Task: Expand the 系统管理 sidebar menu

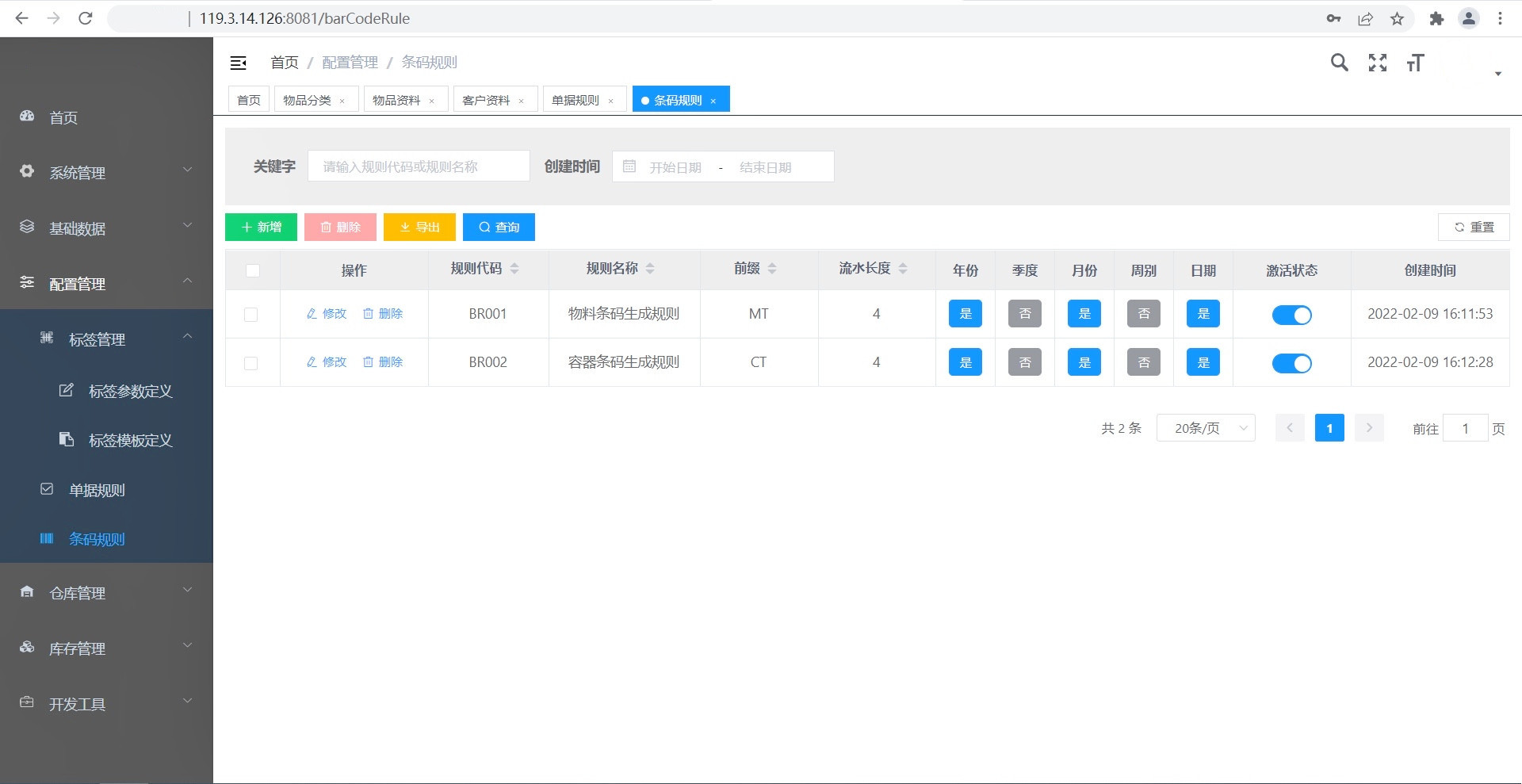Action: [x=106, y=172]
